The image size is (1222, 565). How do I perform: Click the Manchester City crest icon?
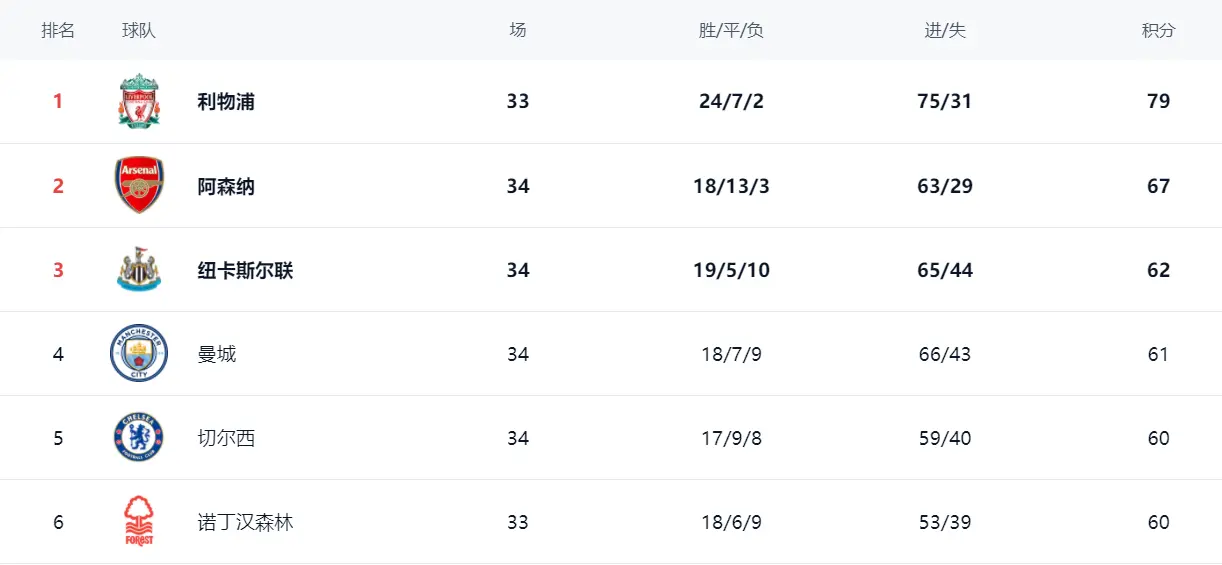point(138,353)
